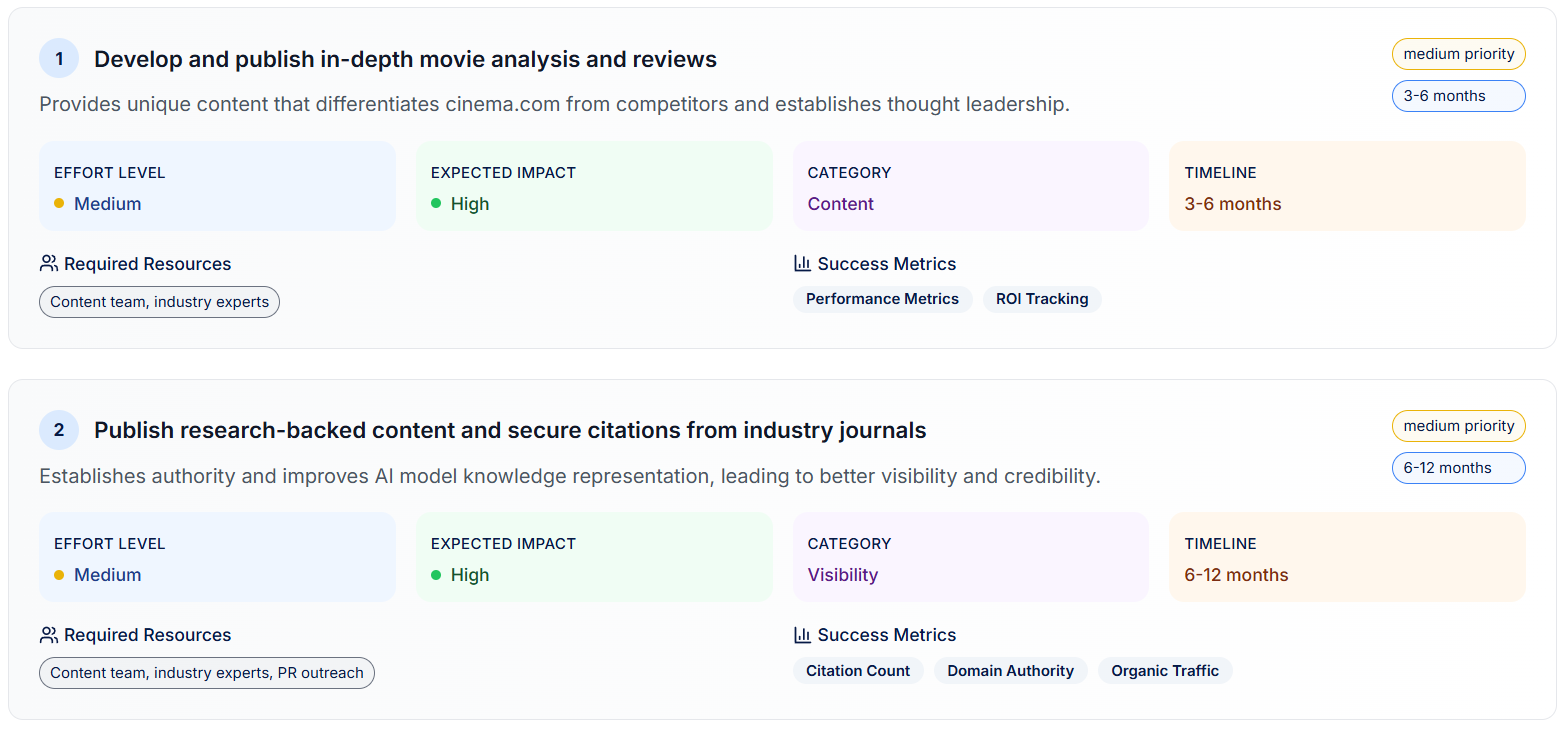1567x734 pixels.
Task: Click the Organic Traffic metric tag
Action: pos(1165,671)
